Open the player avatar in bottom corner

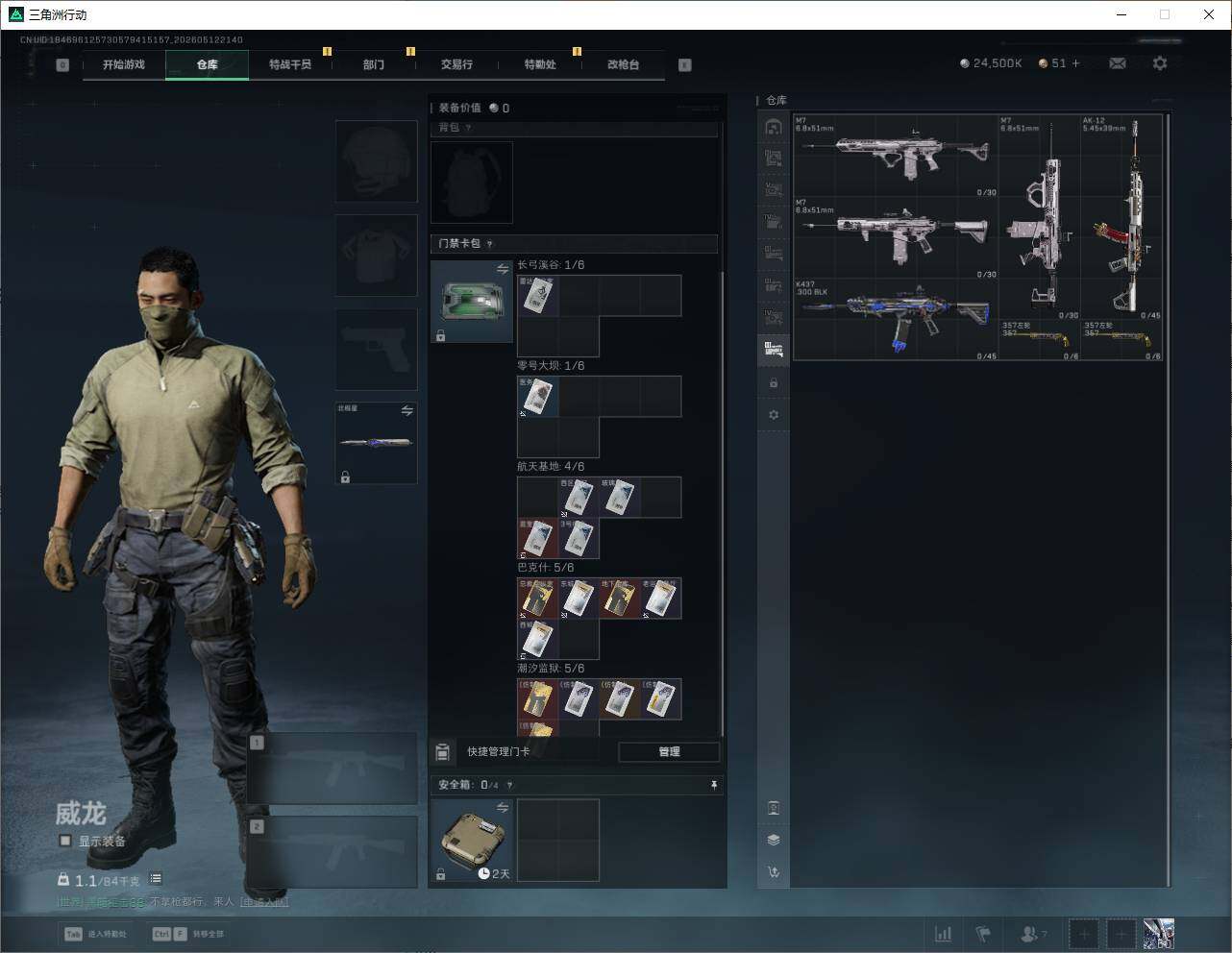[1158, 934]
